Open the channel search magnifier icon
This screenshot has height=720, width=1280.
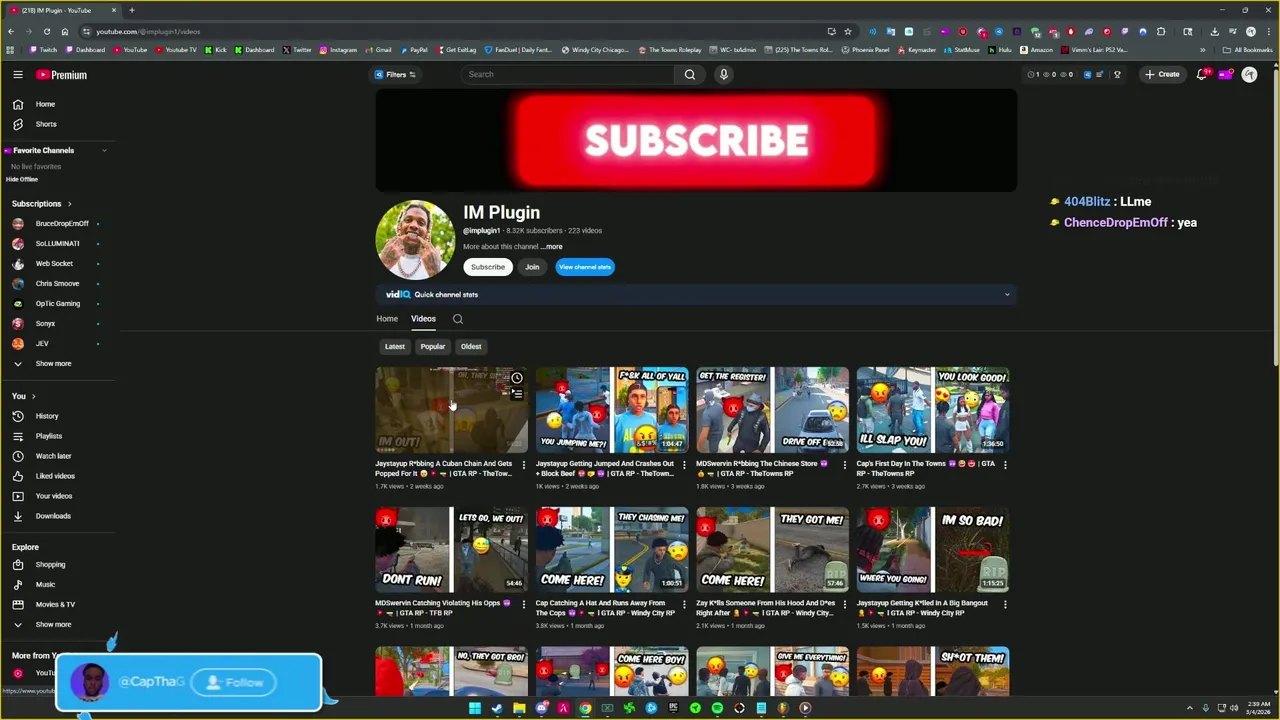pos(458,319)
